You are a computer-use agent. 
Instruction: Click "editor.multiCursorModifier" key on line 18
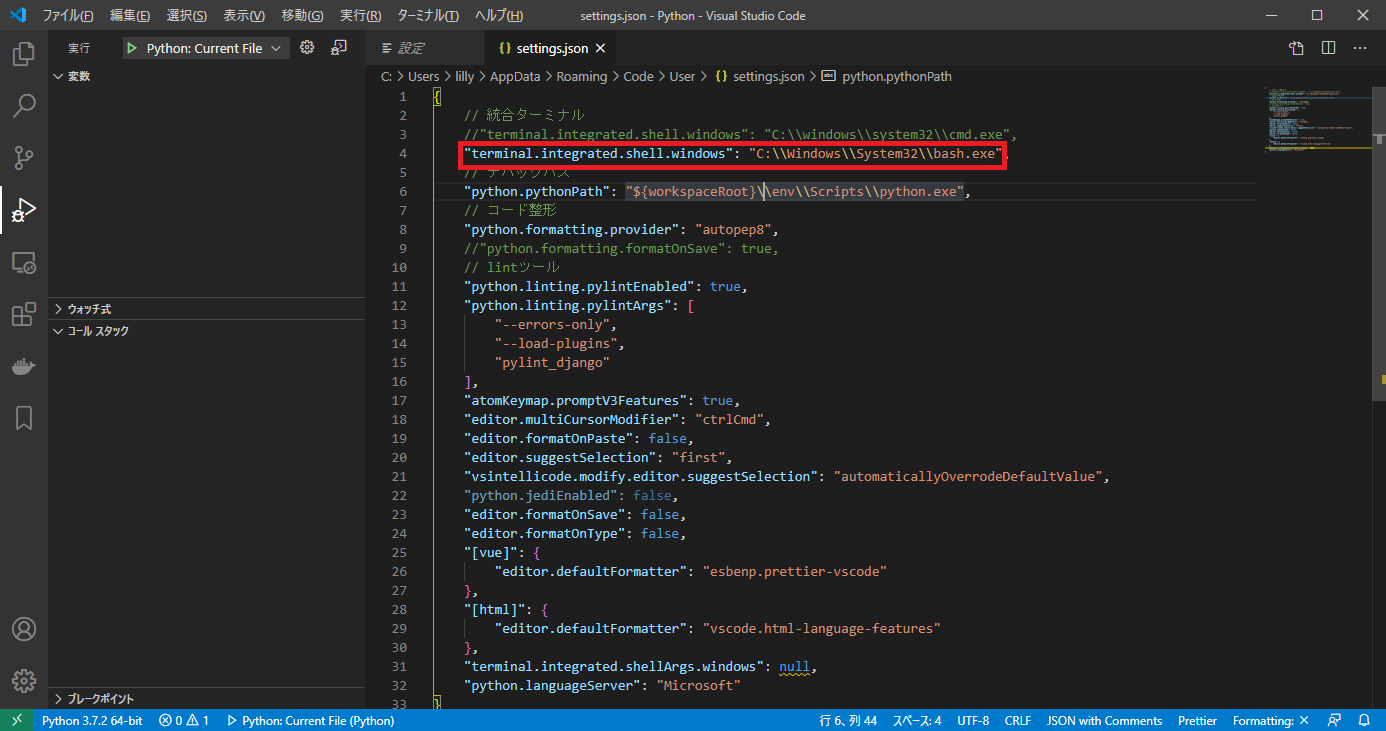[x=571, y=419]
